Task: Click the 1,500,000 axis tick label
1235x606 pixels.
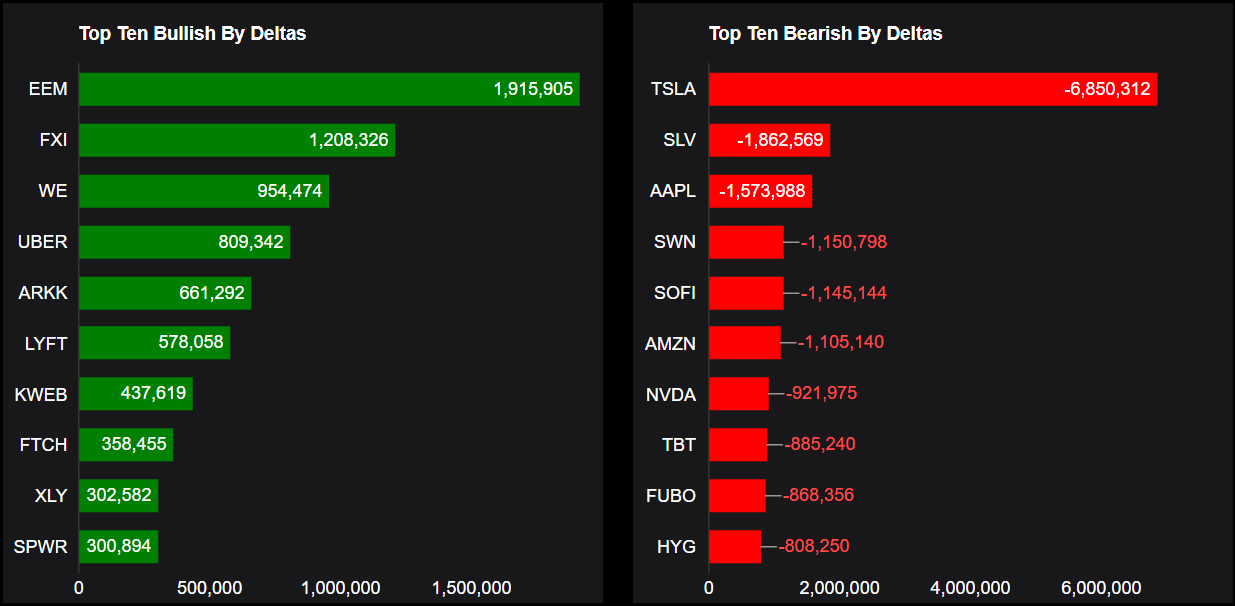Action: coord(472,588)
